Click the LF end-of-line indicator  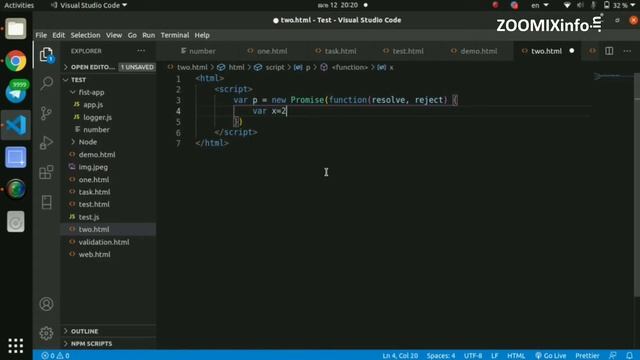[494, 356]
